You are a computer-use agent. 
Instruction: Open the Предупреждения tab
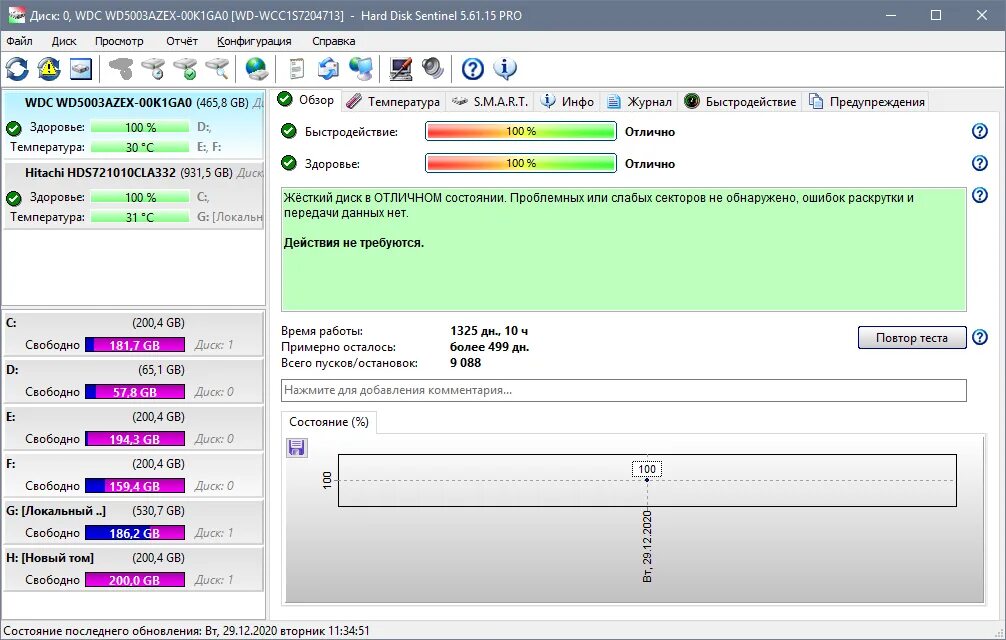coord(867,101)
